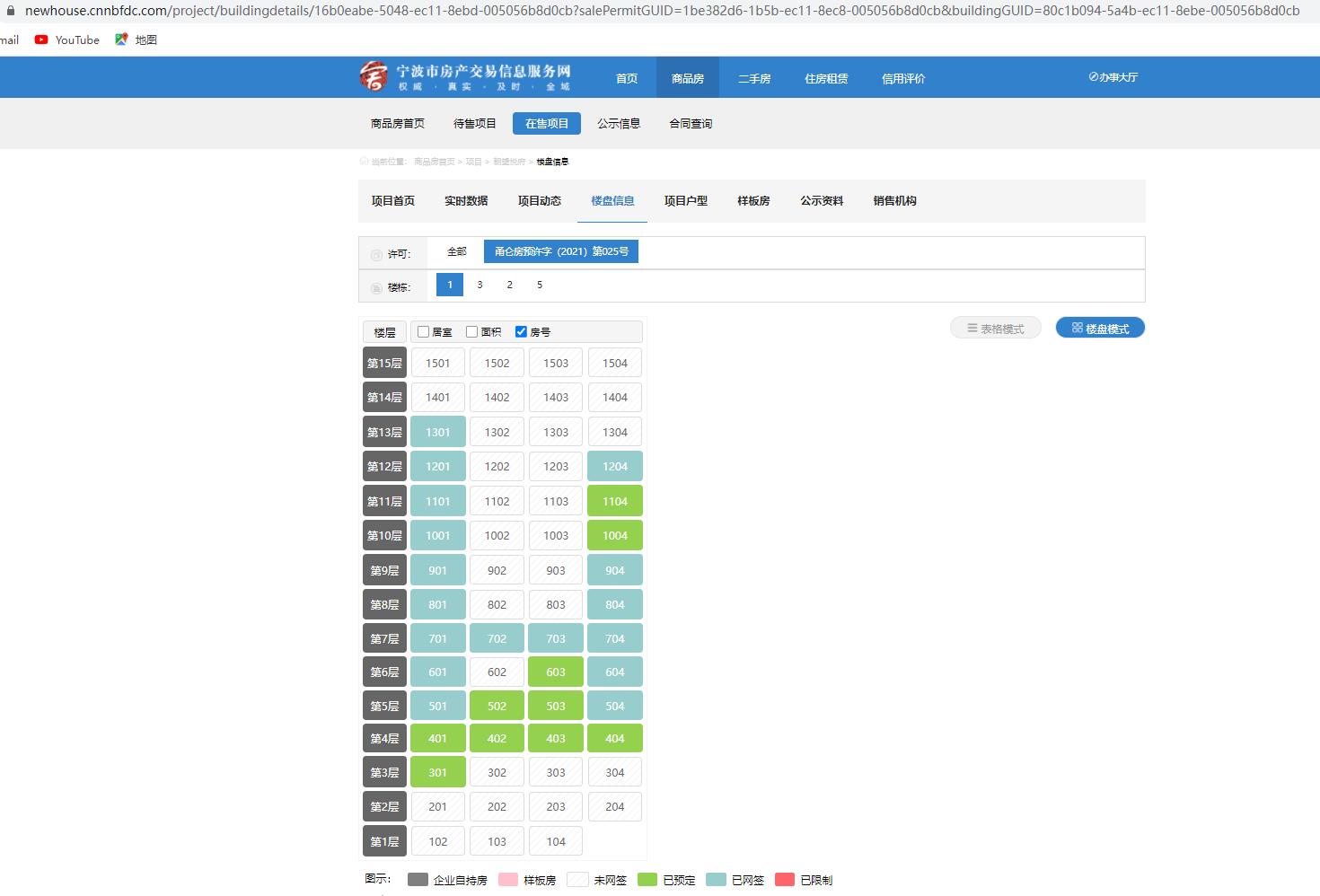Viewport: 1320px width, 896px height.
Task: Open 住房租赁 in top navigation
Action: 826,78
